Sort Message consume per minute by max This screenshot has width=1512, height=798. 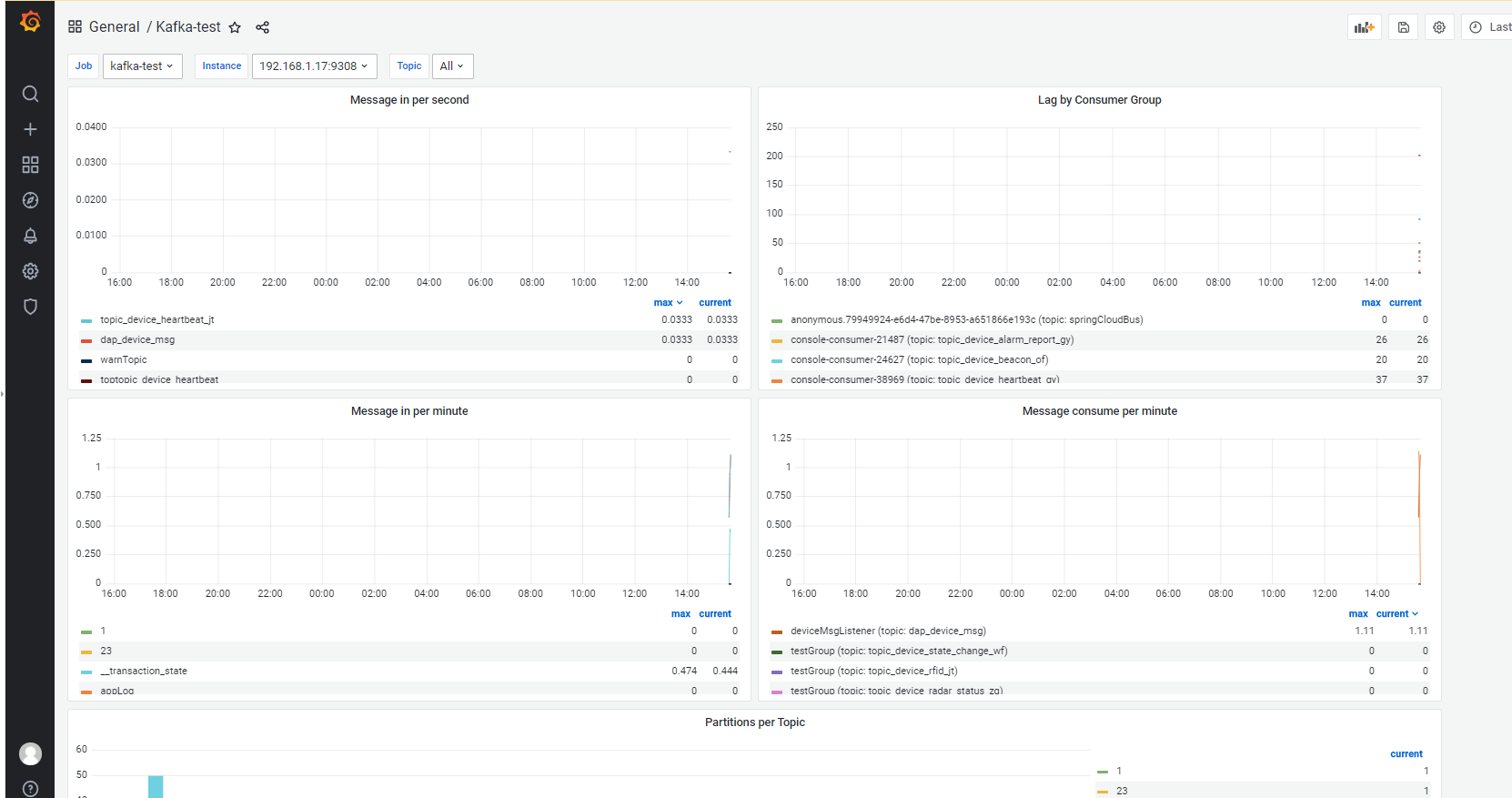coord(1358,614)
